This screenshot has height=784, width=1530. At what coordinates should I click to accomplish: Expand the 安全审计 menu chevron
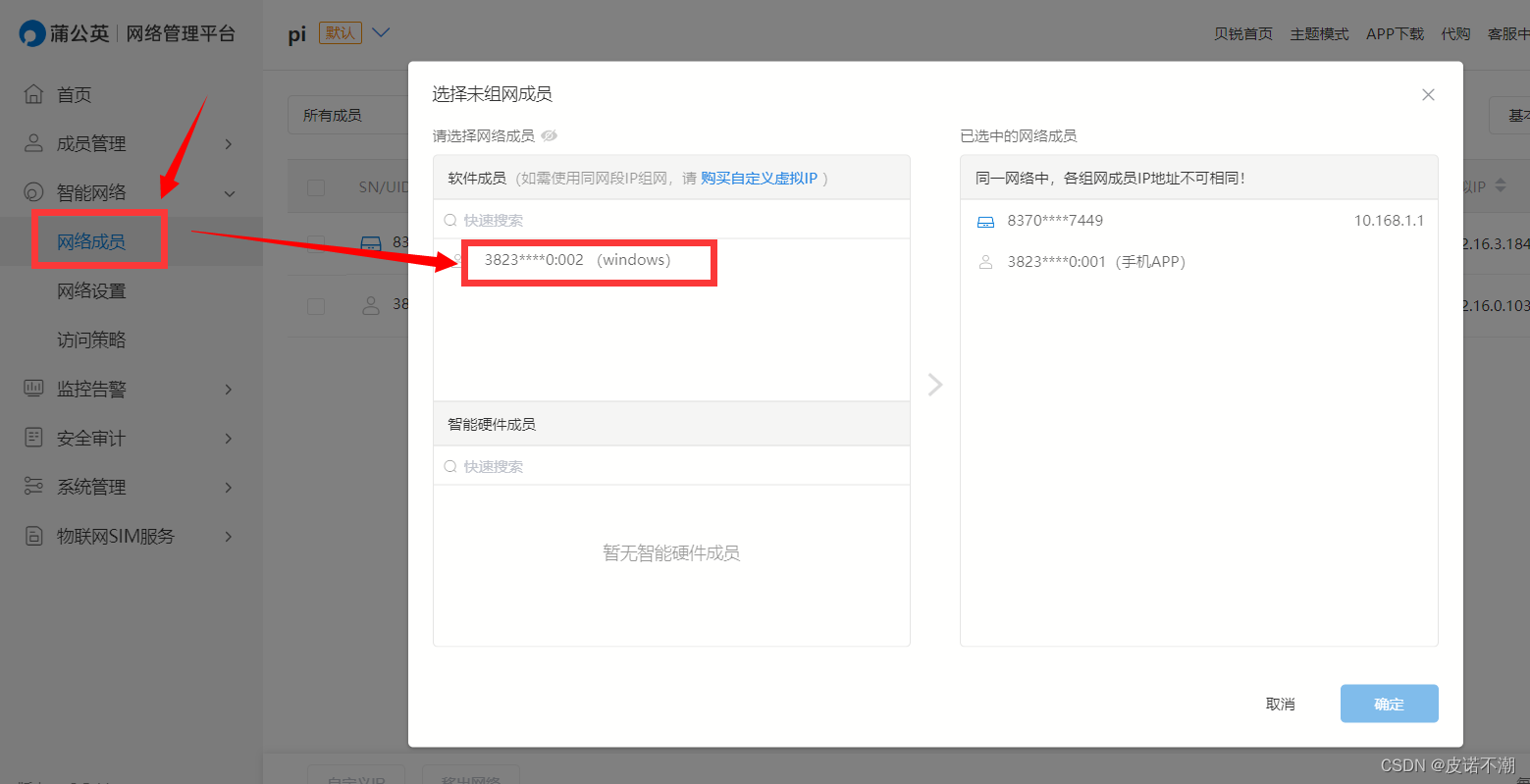coord(229,439)
